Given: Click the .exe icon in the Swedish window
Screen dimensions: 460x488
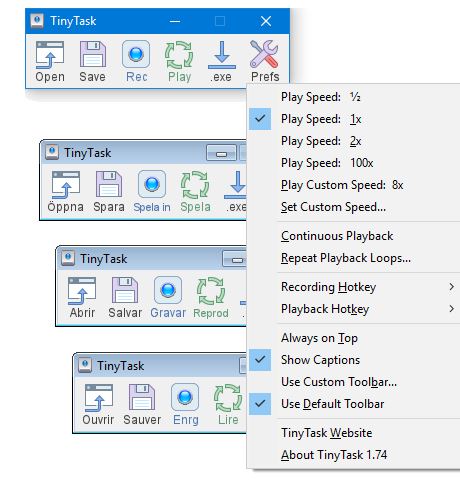Looking at the screenshot, I should click(x=235, y=185).
